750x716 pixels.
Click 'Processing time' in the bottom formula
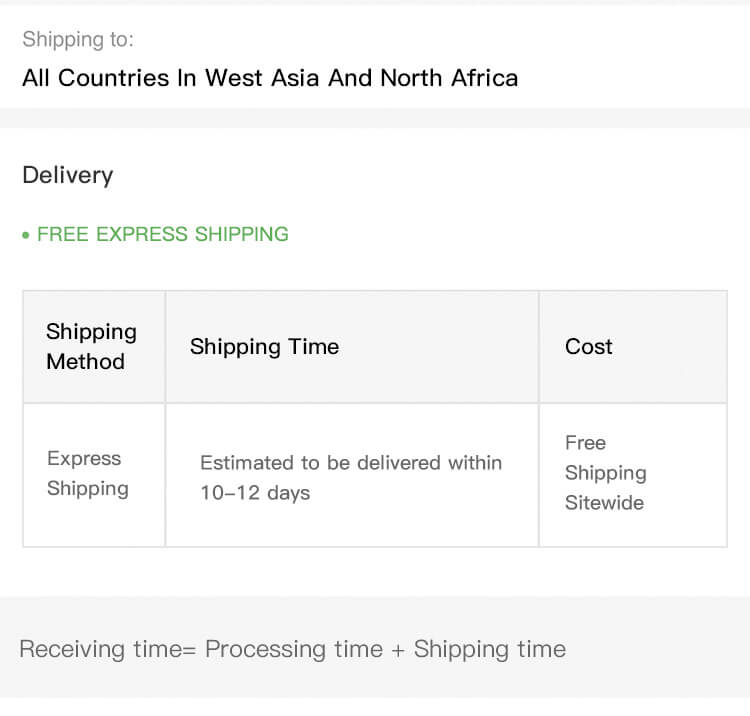(x=294, y=649)
